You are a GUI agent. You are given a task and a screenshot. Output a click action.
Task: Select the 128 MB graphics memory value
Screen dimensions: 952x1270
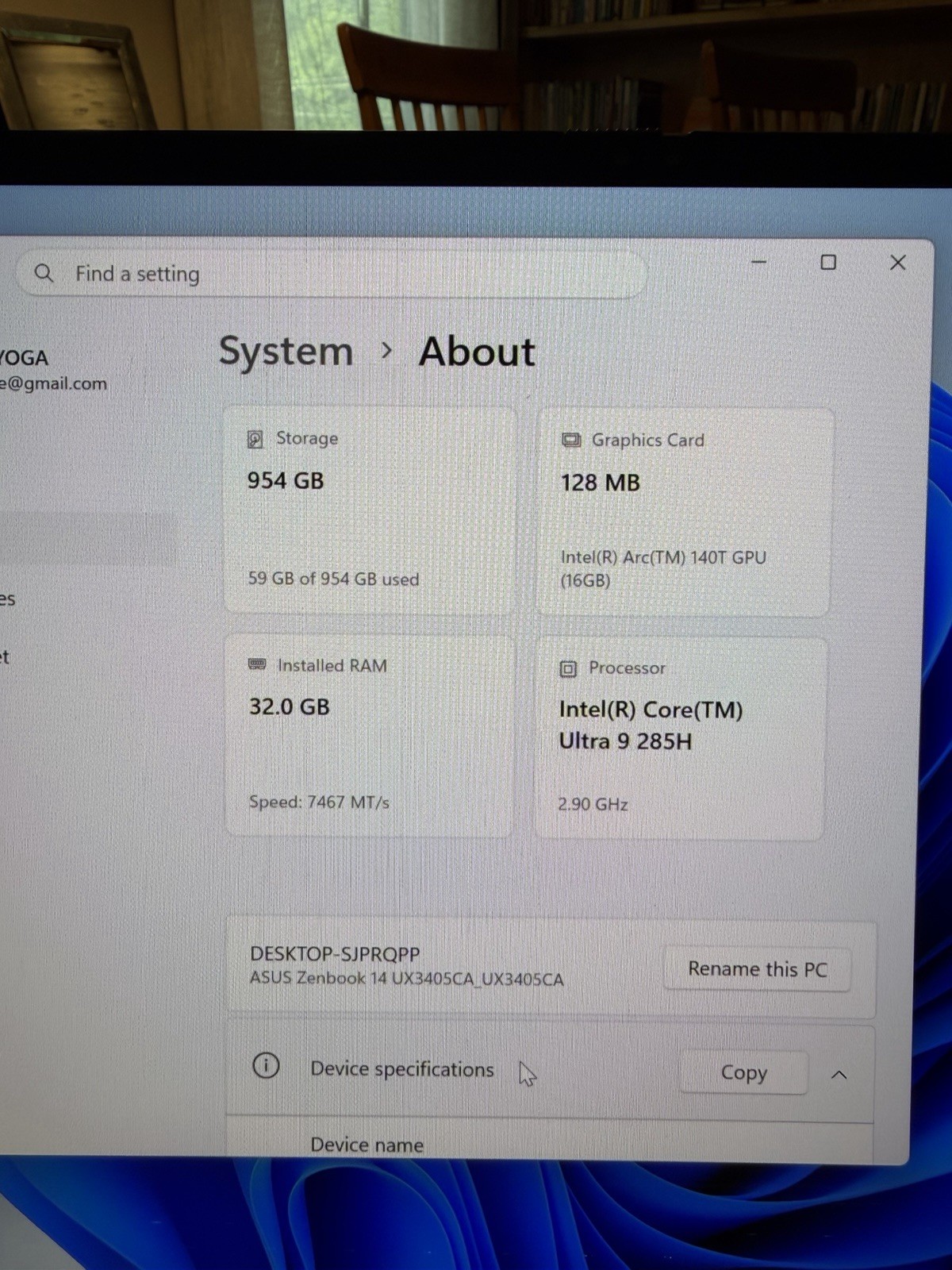(601, 483)
